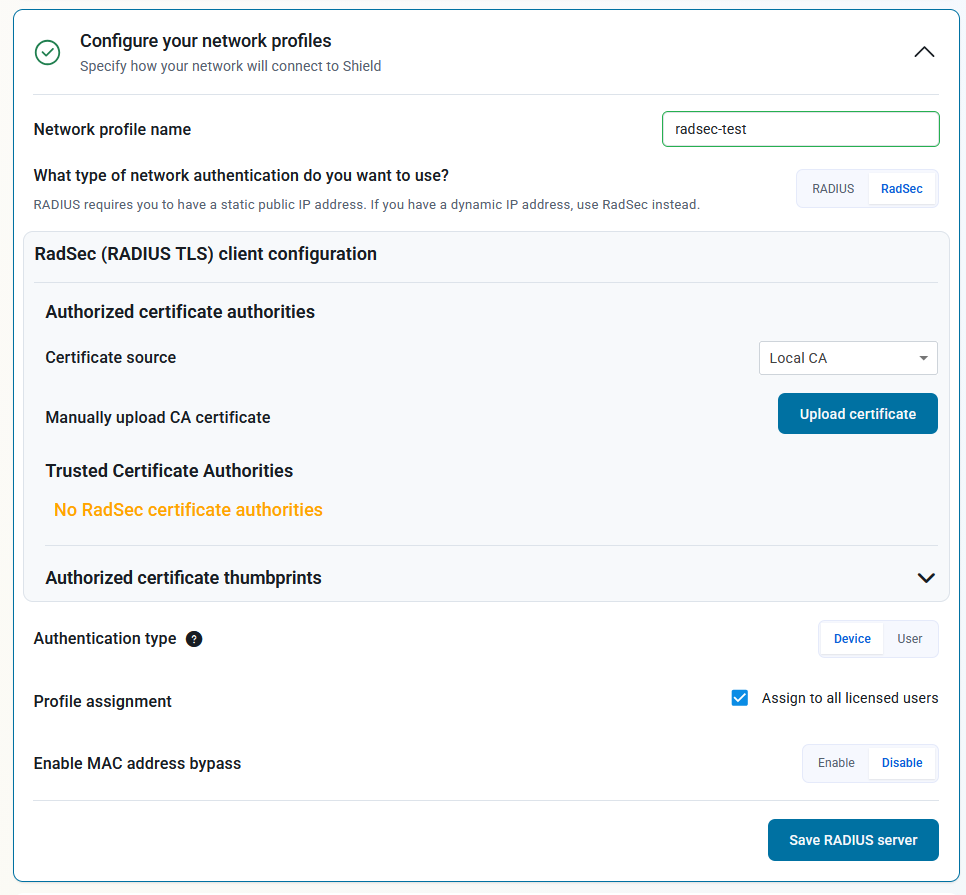The width and height of the screenshot is (966, 895).
Task: Click 'Authorized certificate authorities' heading
Action: click(x=180, y=312)
